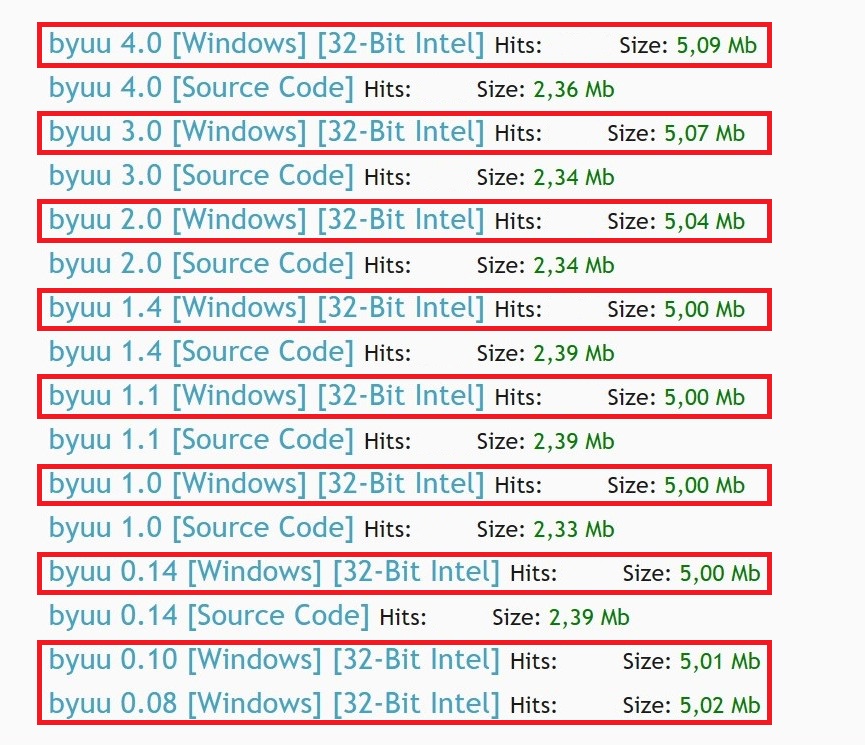
Task: Open byuu 1.0 Windows 32-Bit Intel download
Action: [x=266, y=484]
